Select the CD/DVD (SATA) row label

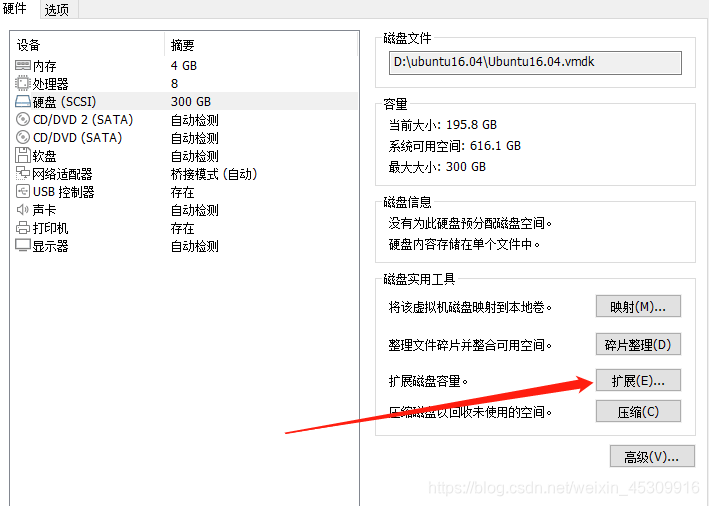coord(77,138)
